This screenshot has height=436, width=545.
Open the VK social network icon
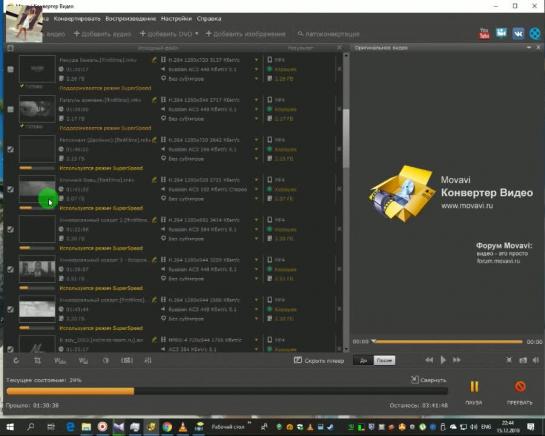pos(518,34)
